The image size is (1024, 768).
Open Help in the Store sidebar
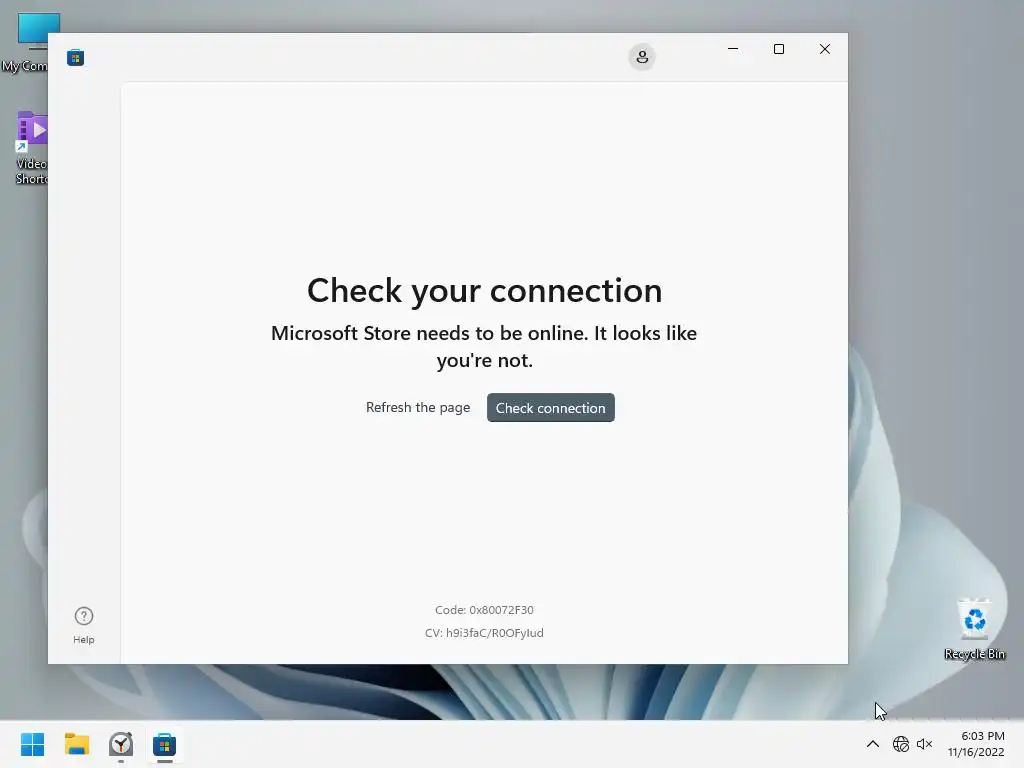click(84, 625)
